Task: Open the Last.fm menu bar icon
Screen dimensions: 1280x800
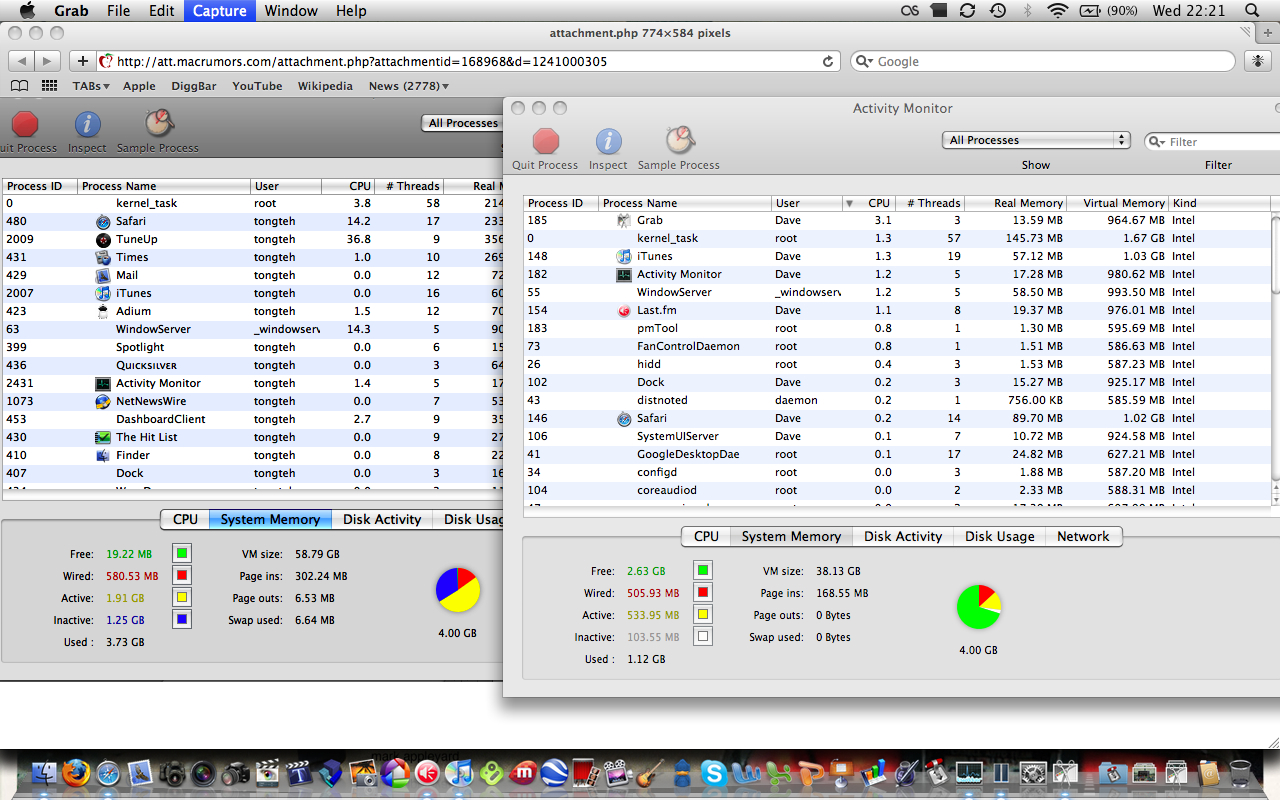Action: coord(911,11)
